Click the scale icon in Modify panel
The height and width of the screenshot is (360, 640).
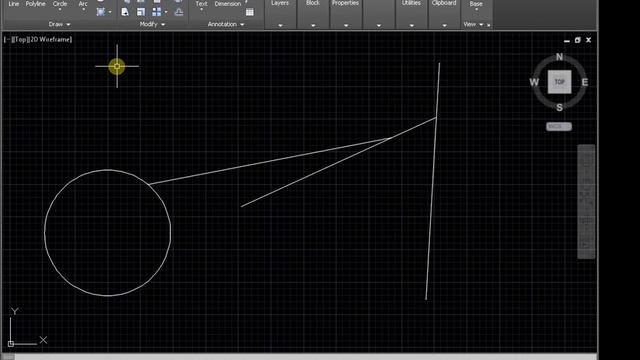point(141,12)
